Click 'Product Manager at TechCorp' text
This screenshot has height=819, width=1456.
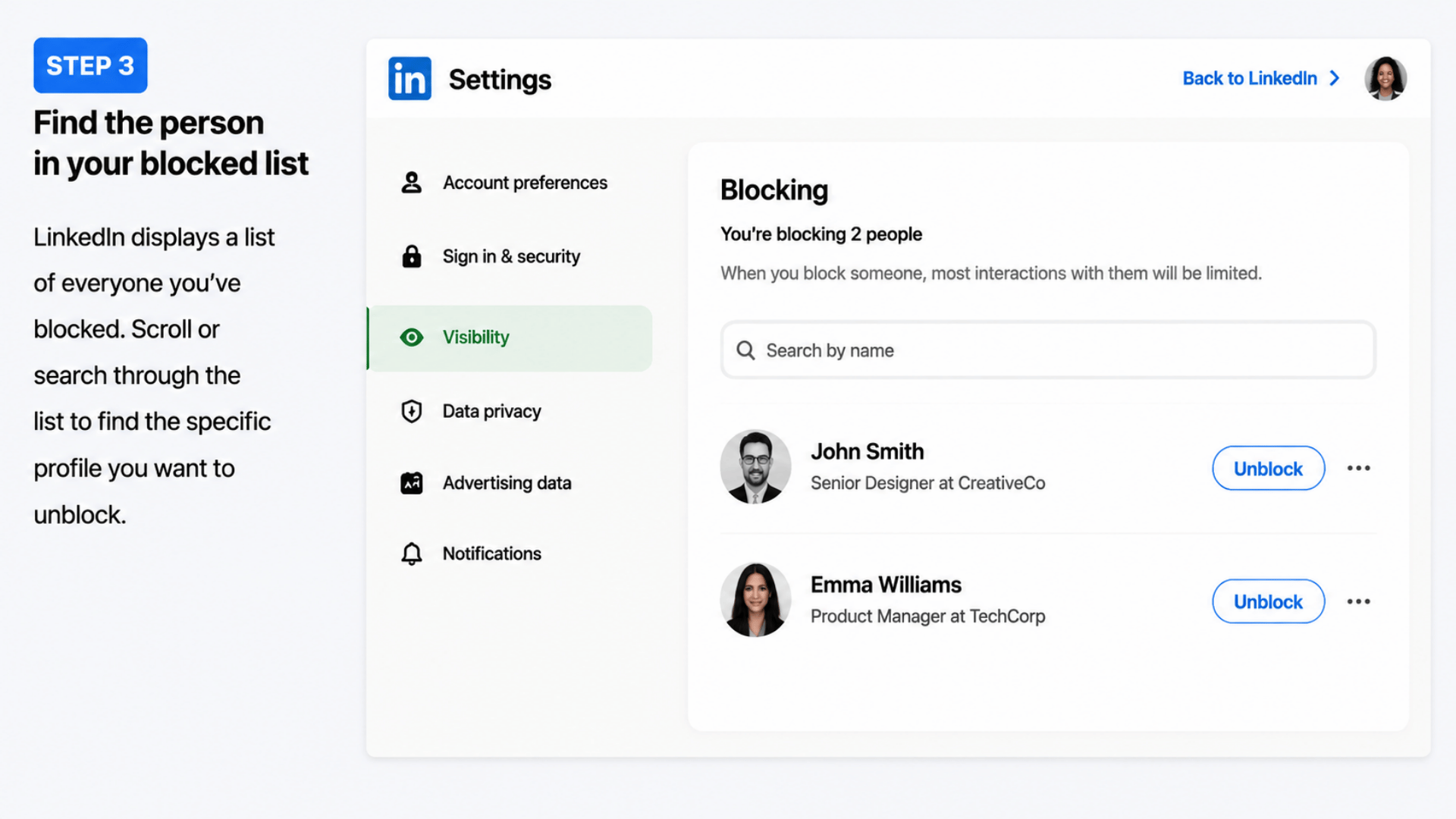927,617
